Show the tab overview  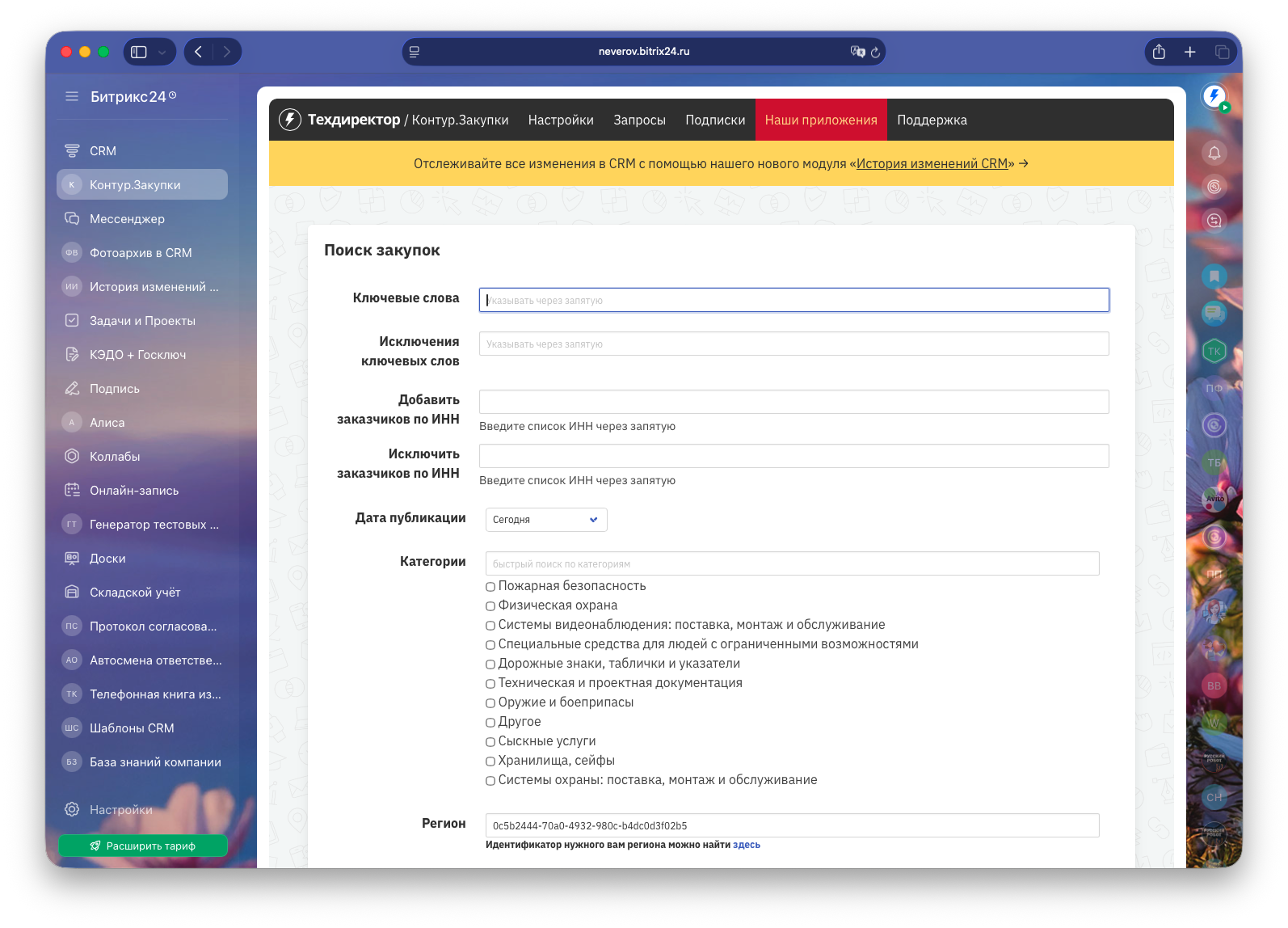(1222, 52)
